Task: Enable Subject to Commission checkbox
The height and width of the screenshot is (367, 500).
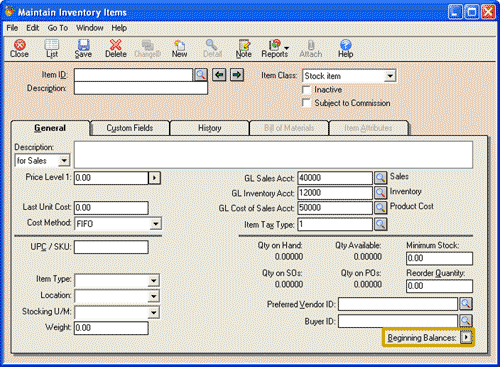Action: (306, 103)
